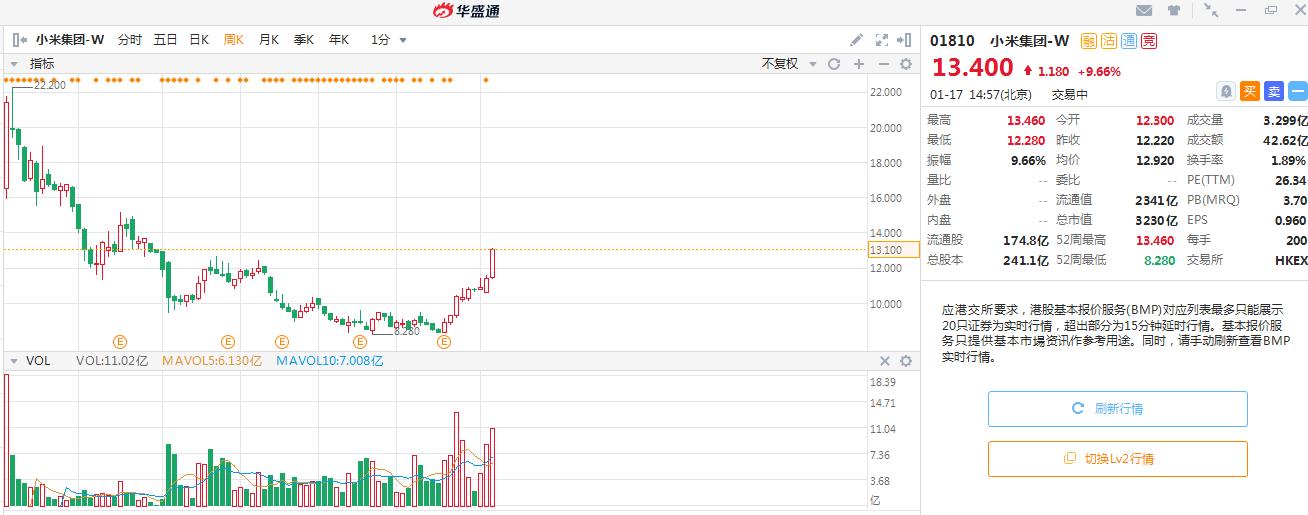This screenshot has width=1308, height=515.
Task: Switch to 五日 five-day tab
Action: coord(165,40)
